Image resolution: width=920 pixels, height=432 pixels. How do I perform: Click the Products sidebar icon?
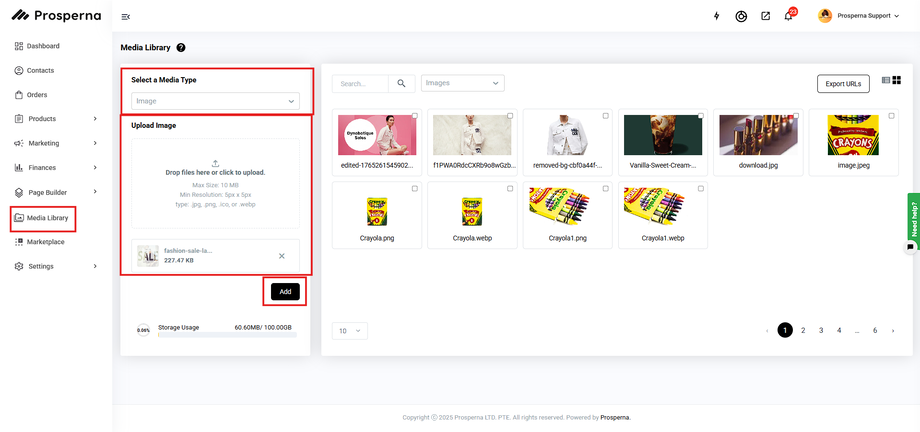click(x=19, y=119)
